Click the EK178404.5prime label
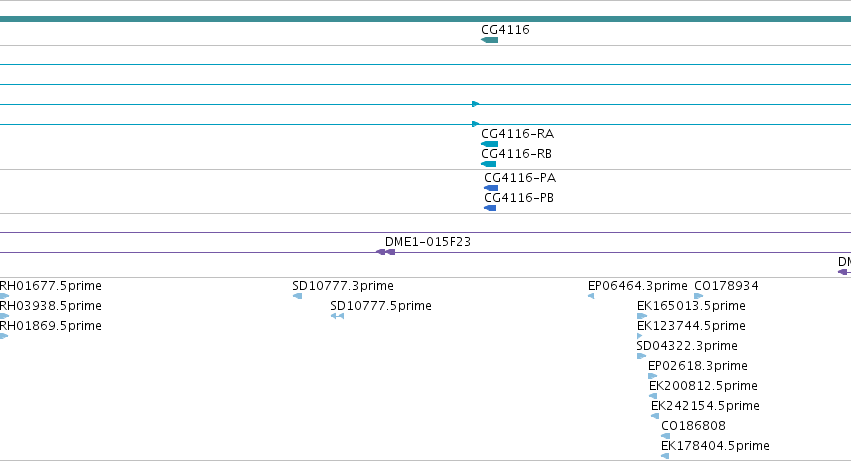This screenshot has height=461, width=851. pos(715,446)
